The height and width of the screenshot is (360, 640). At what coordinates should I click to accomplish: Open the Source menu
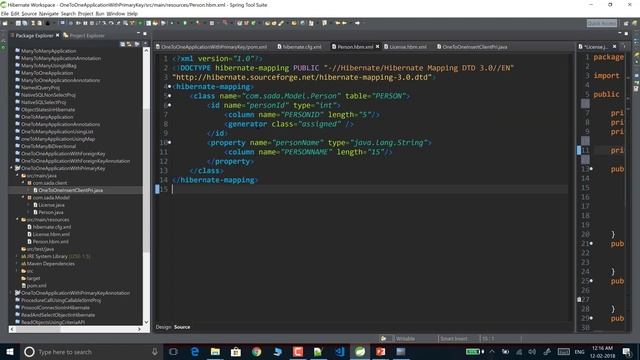point(29,13)
